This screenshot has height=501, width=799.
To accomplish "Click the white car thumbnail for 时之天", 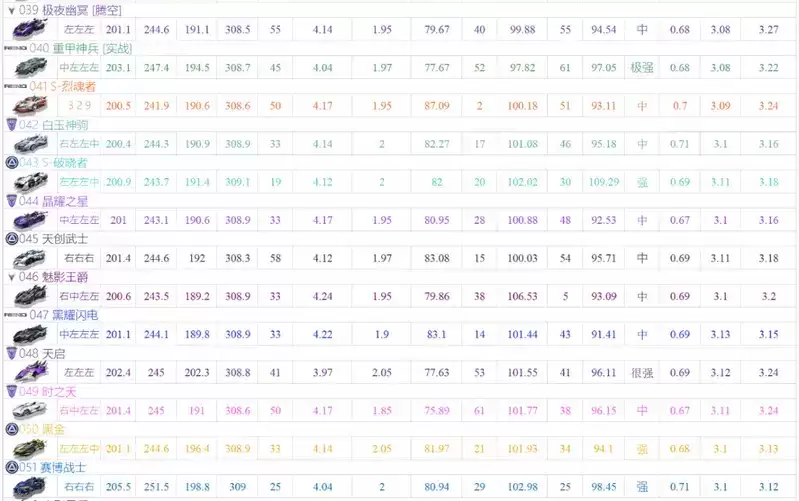I will (24, 410).
